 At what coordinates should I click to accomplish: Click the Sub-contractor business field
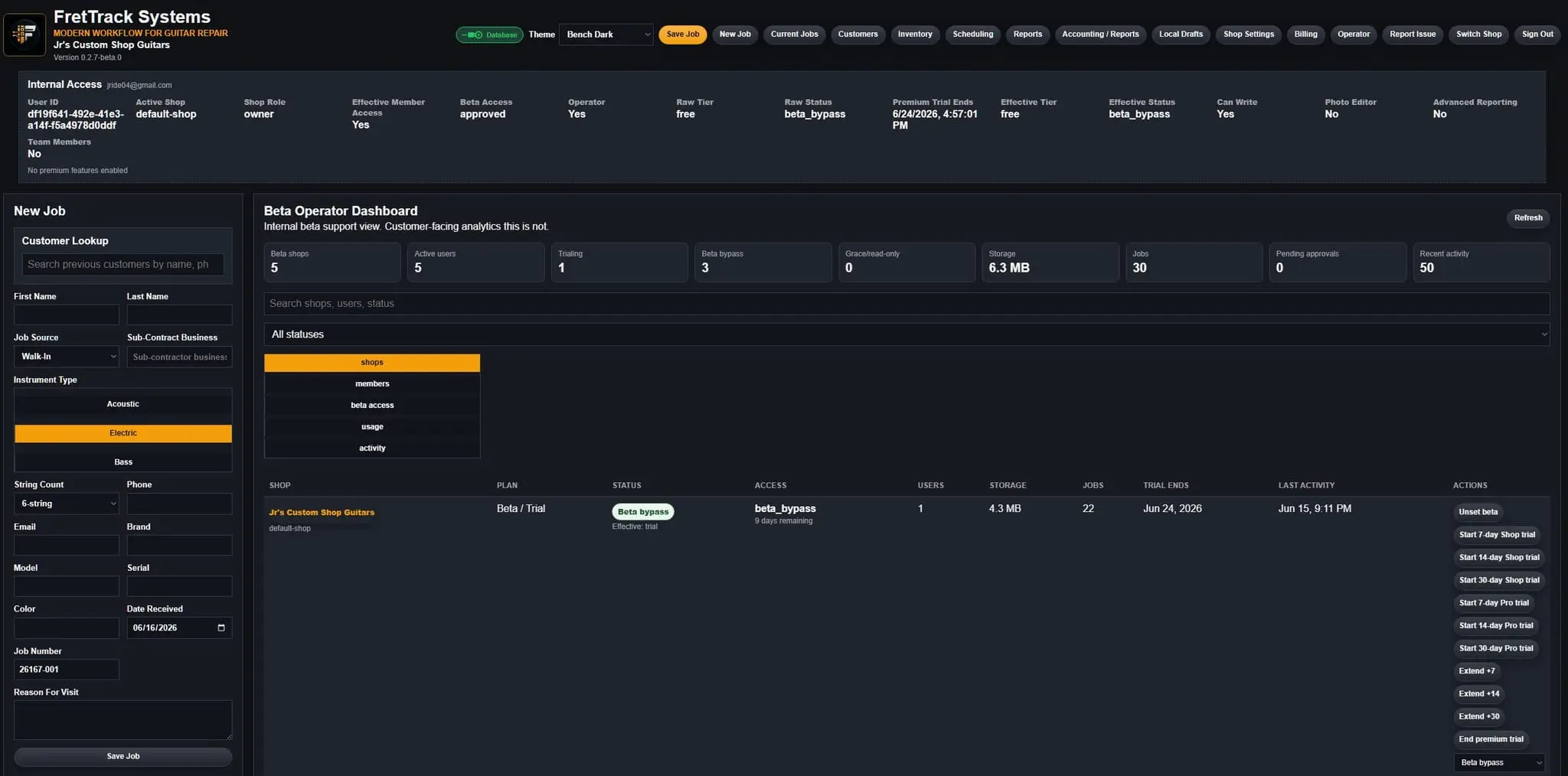click(179, 357)
